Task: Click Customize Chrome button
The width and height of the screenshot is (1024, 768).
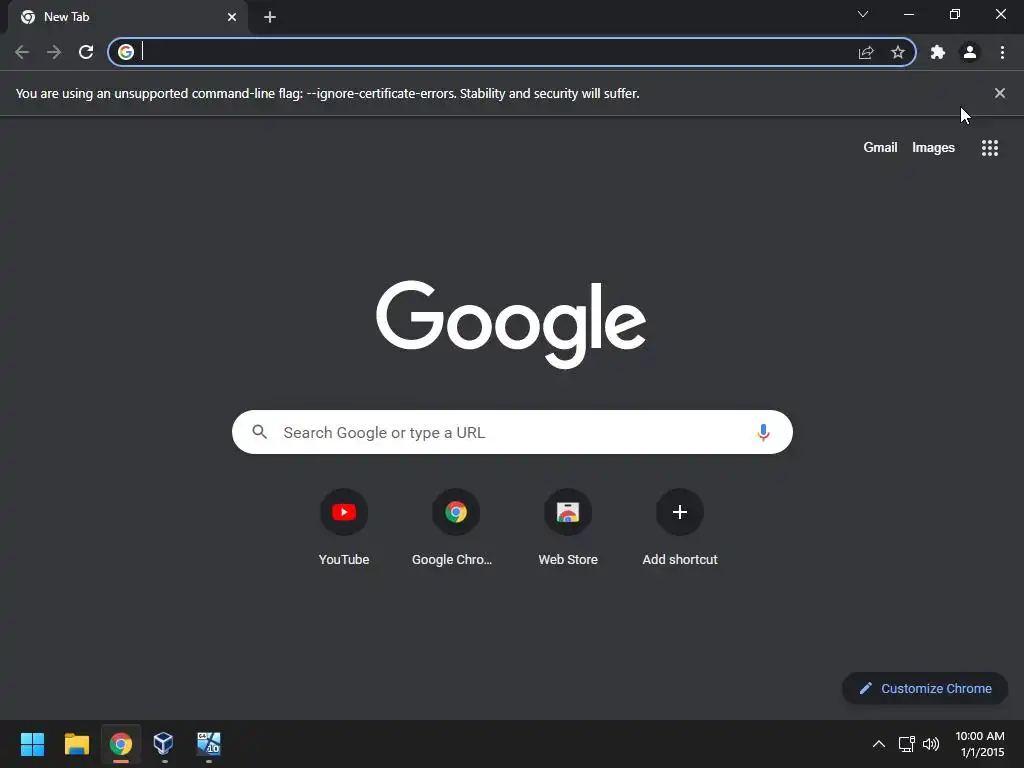Action: click(x=925, y=688)
